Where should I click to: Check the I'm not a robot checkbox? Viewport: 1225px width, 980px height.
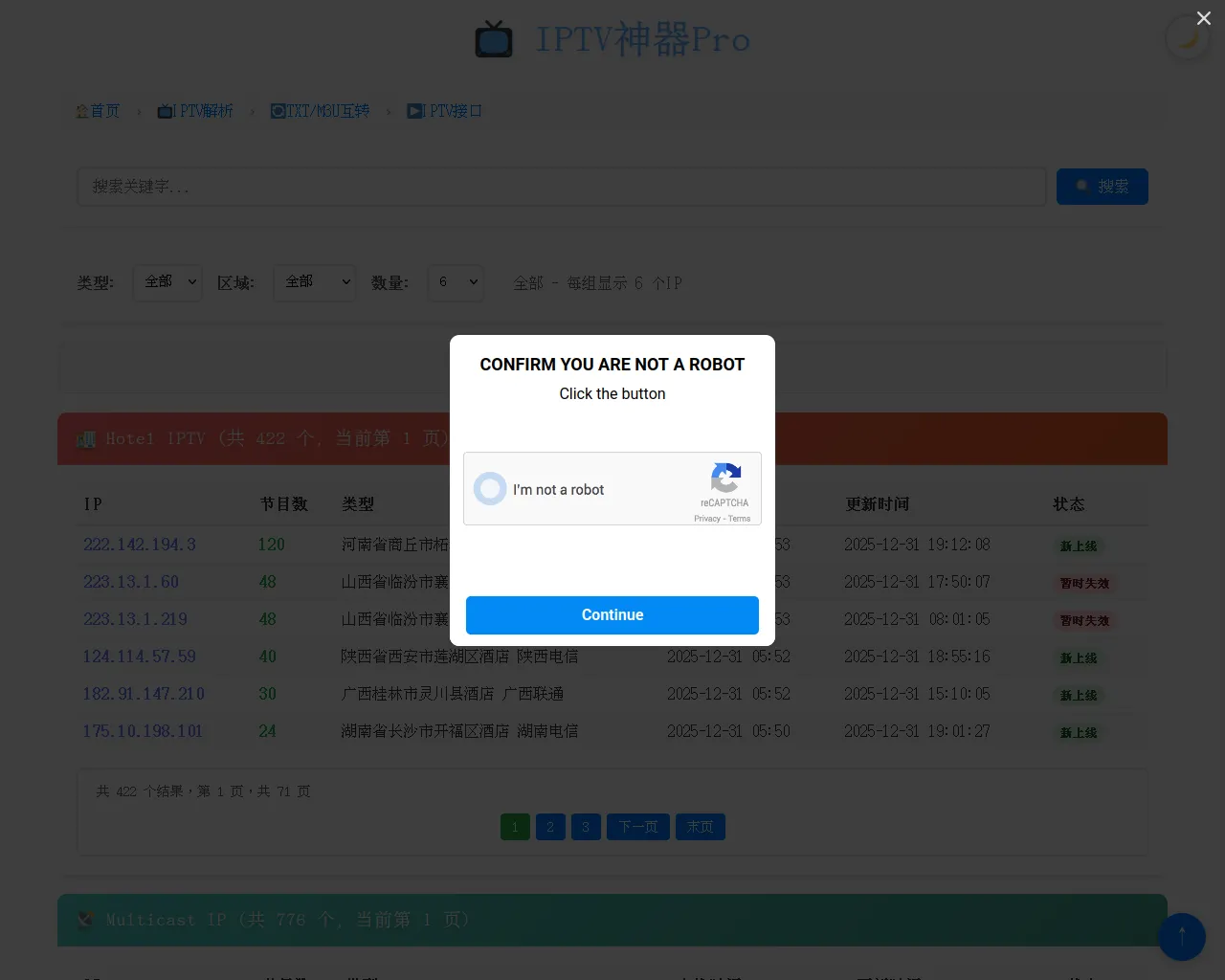click(490, 489)
